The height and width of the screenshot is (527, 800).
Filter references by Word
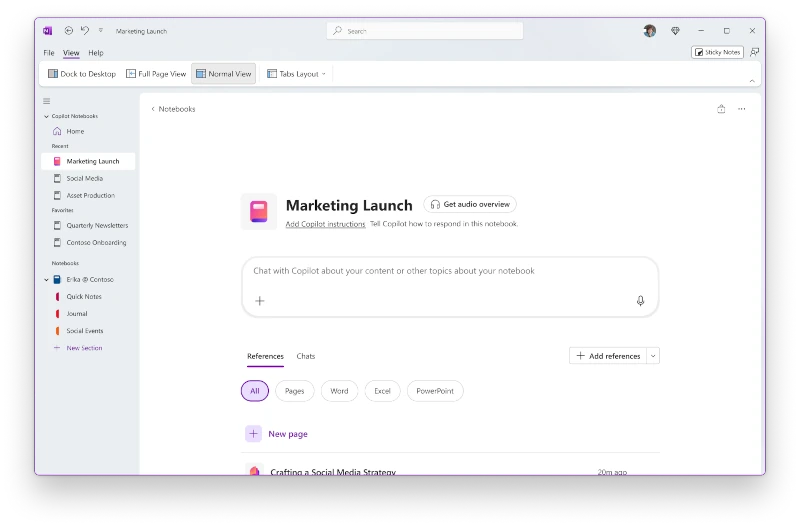pyautogui.click(x=339, y=391)
